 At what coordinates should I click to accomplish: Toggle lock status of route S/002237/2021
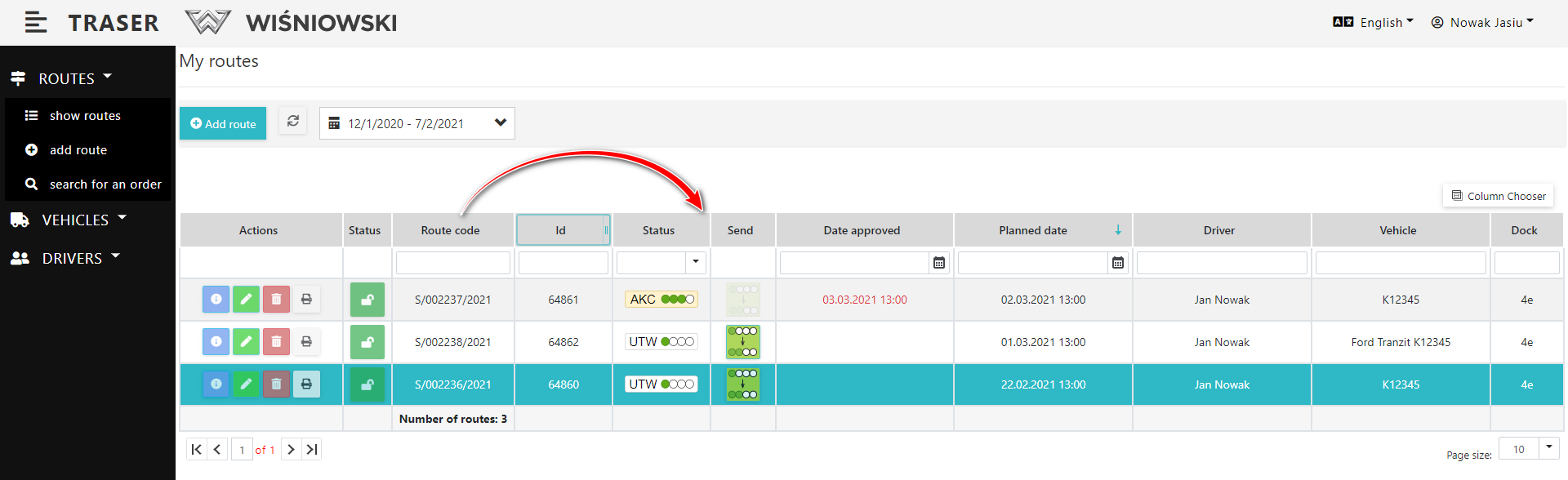367,300
